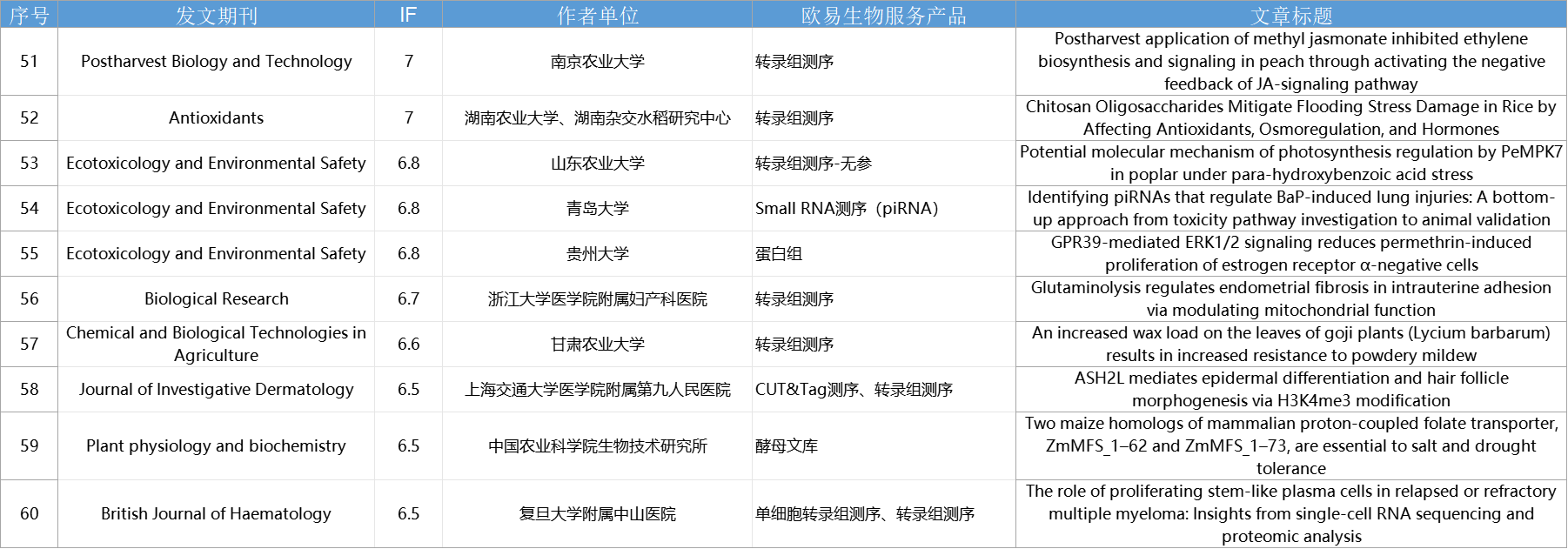Click the PeMPK7 poplar article title
Image resolution: width=1568 pixels, height=549 pixels.
click(x=1291, y=164)
